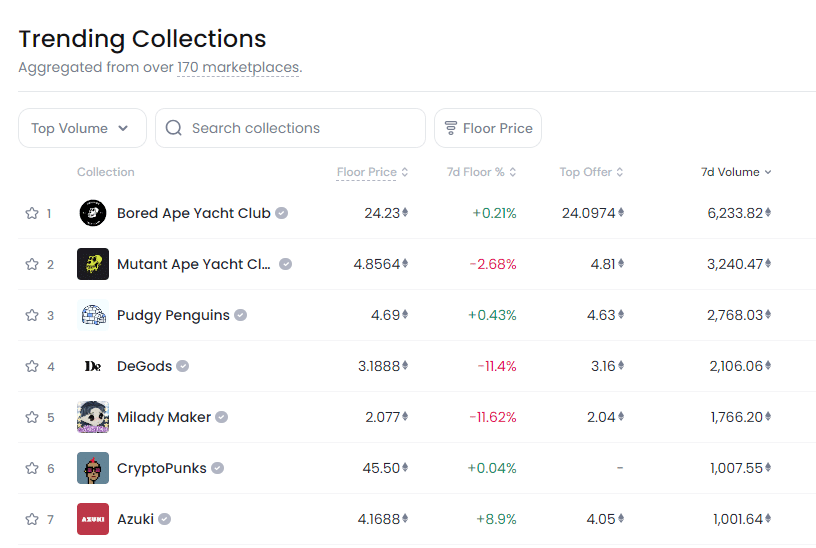Image resolution: width=816 pixels, height=548 pixels.
Task: Click verified badge next to DeGods
Action: (x=183, y=366)
